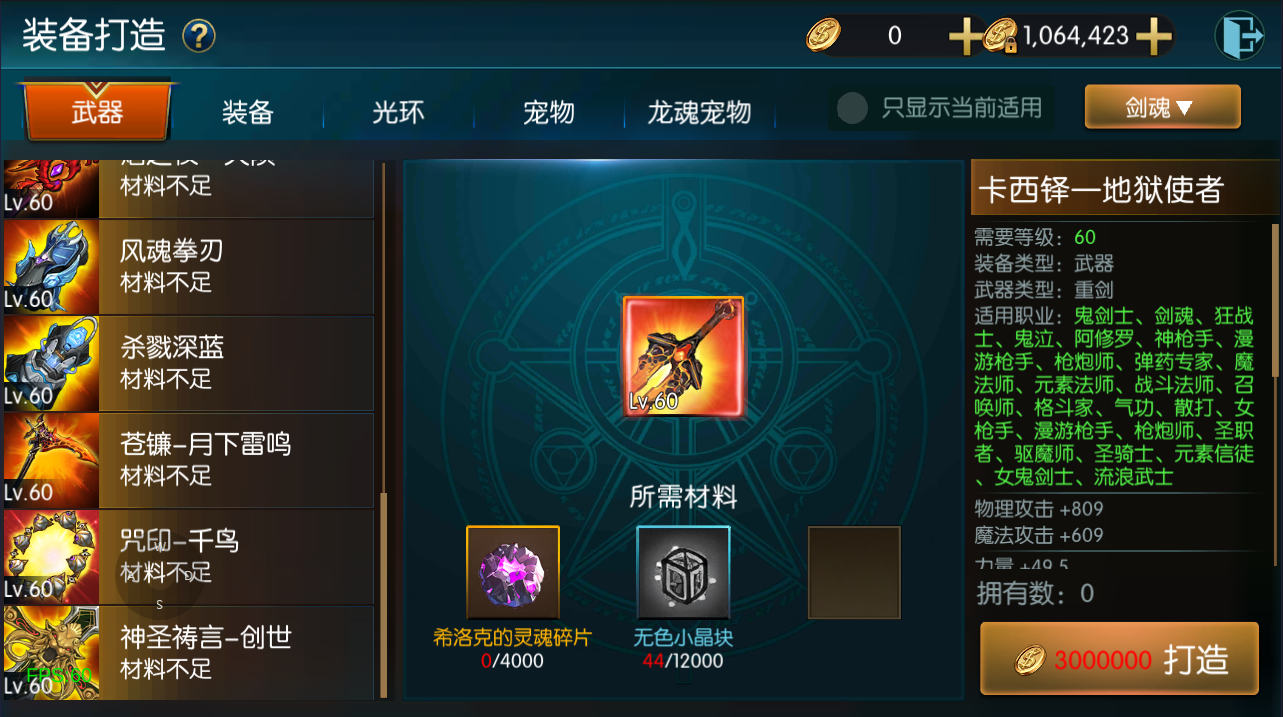1283x717 pixels.
Task: Select the 武器 tab
Action: [97, 111]
